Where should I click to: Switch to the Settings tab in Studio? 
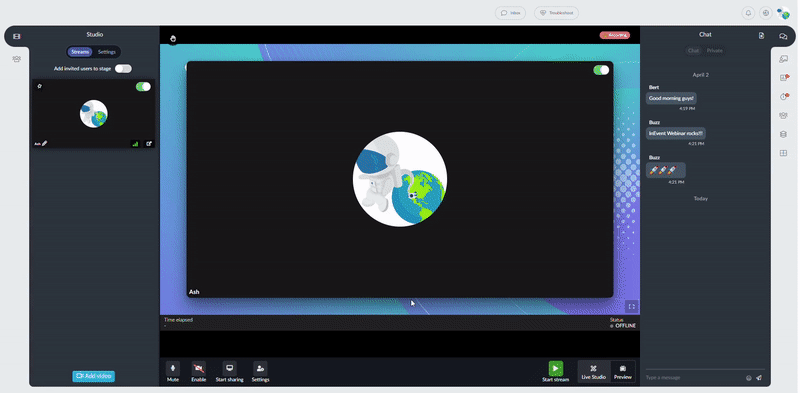[107, 52]
